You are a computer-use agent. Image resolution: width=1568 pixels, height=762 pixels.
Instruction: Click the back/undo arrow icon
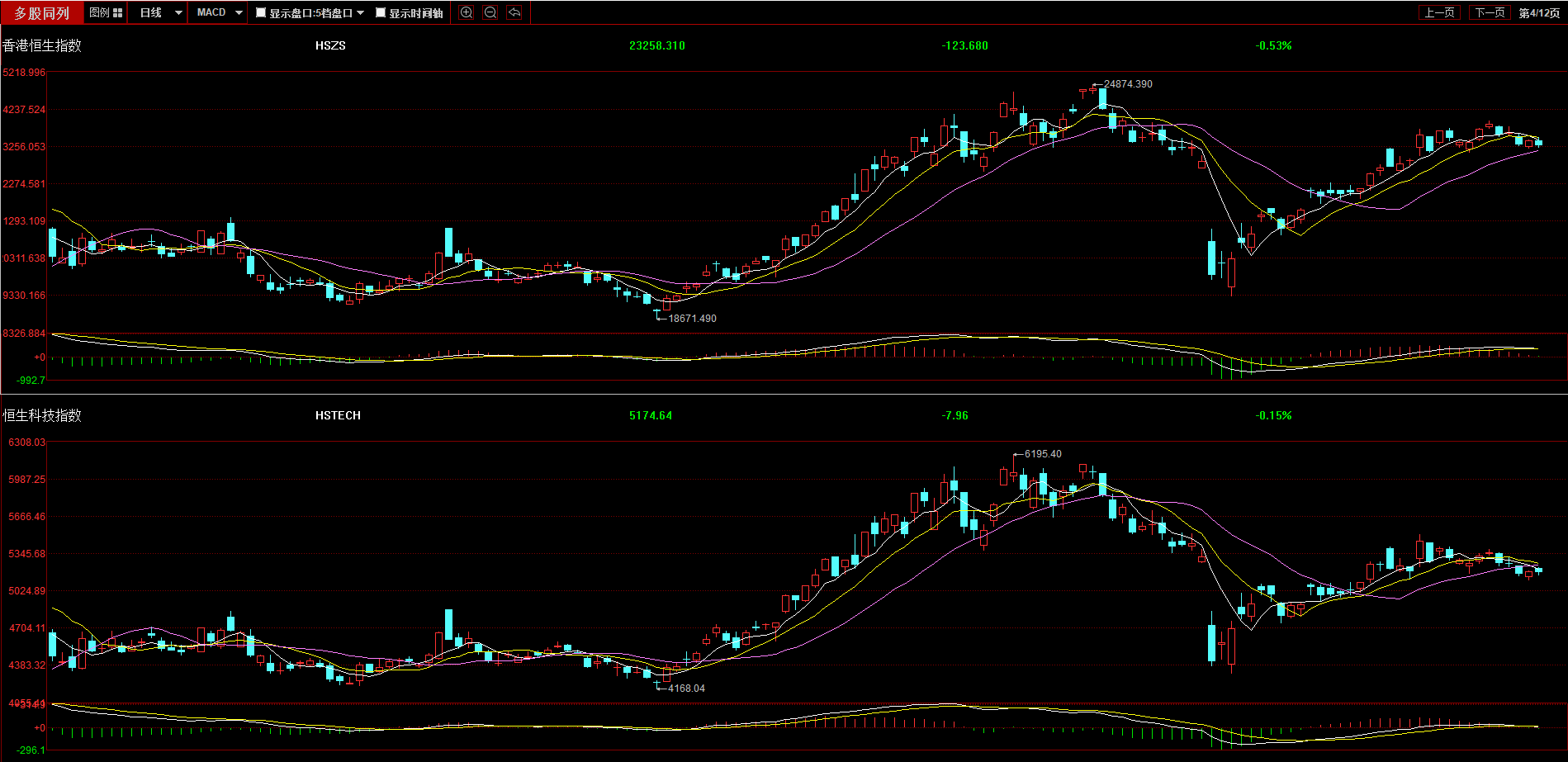tap(514, 12)
